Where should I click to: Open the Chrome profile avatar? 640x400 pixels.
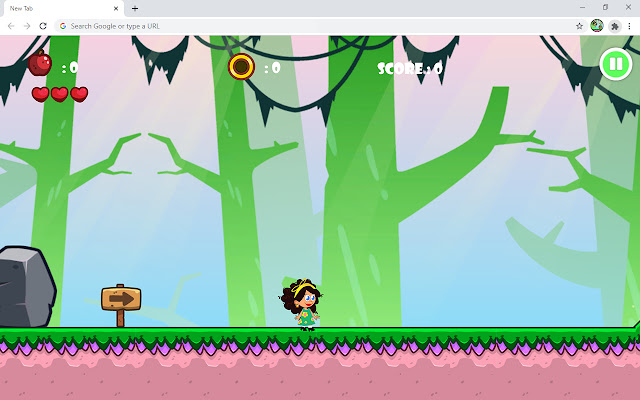click(x=597, y=26)
